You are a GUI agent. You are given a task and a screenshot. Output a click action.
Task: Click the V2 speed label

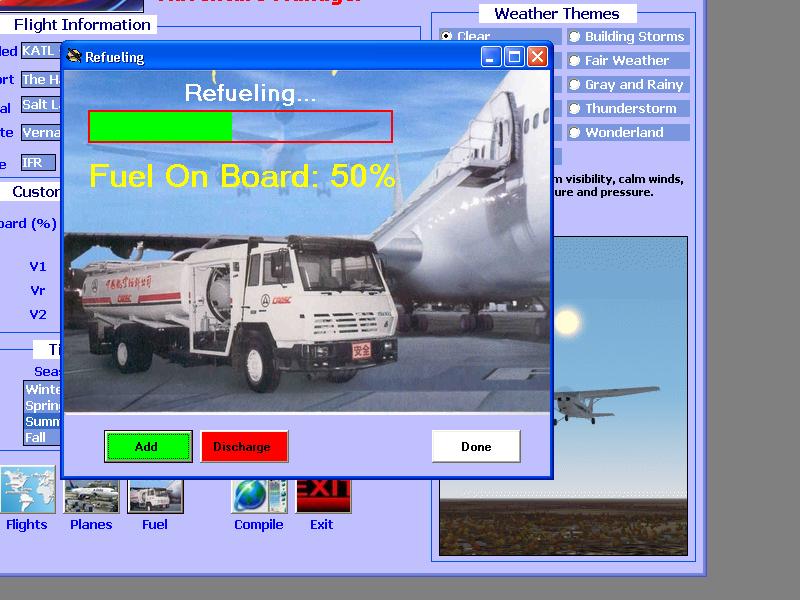(38, 314)
